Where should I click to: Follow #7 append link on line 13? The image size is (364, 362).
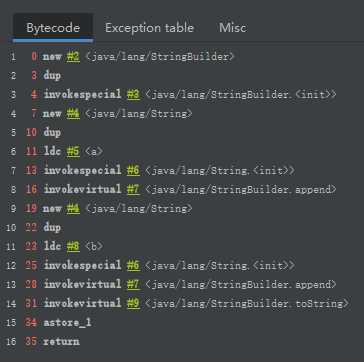point(133,285)
